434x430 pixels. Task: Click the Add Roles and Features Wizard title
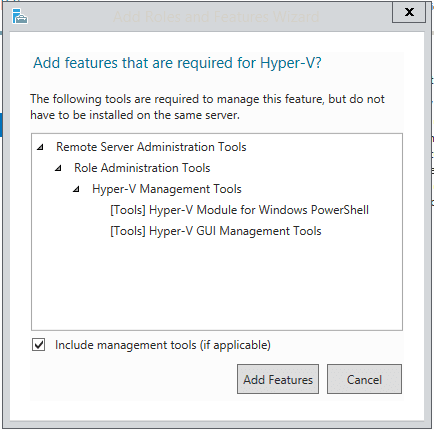coord(216,17)
